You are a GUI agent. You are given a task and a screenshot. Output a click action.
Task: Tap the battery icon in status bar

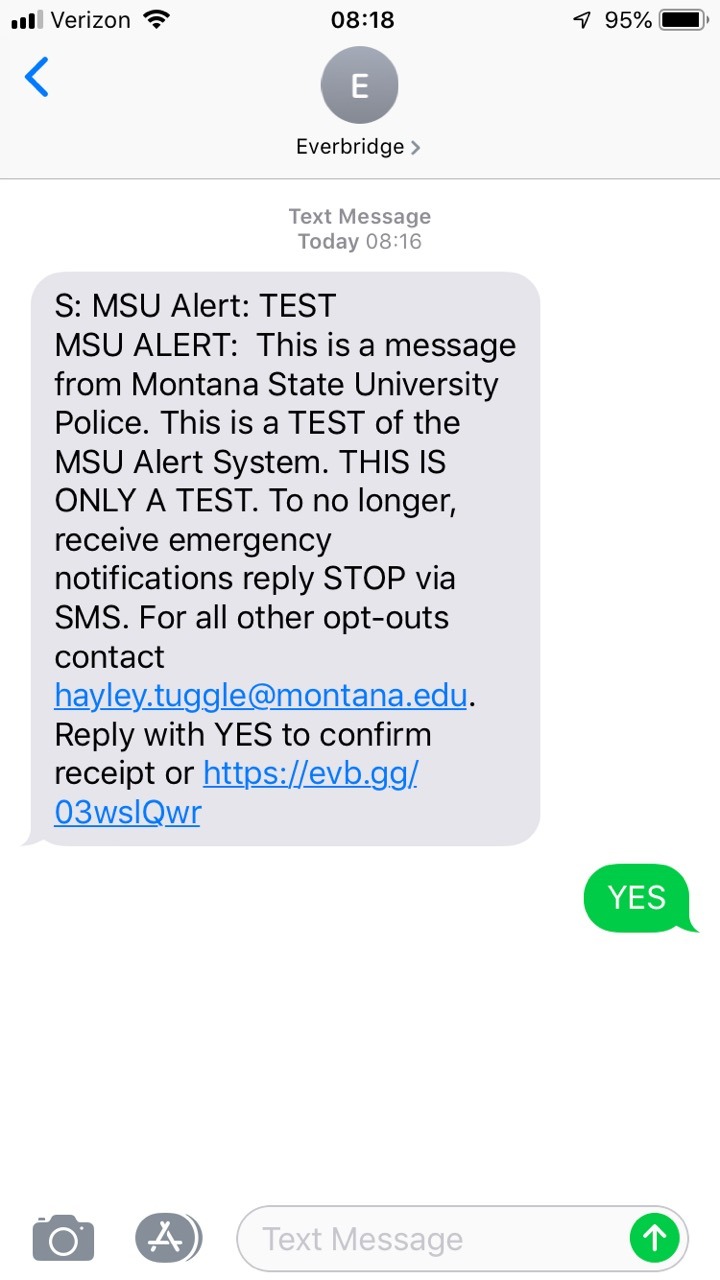pyautogui.click(x=683, y=20)
